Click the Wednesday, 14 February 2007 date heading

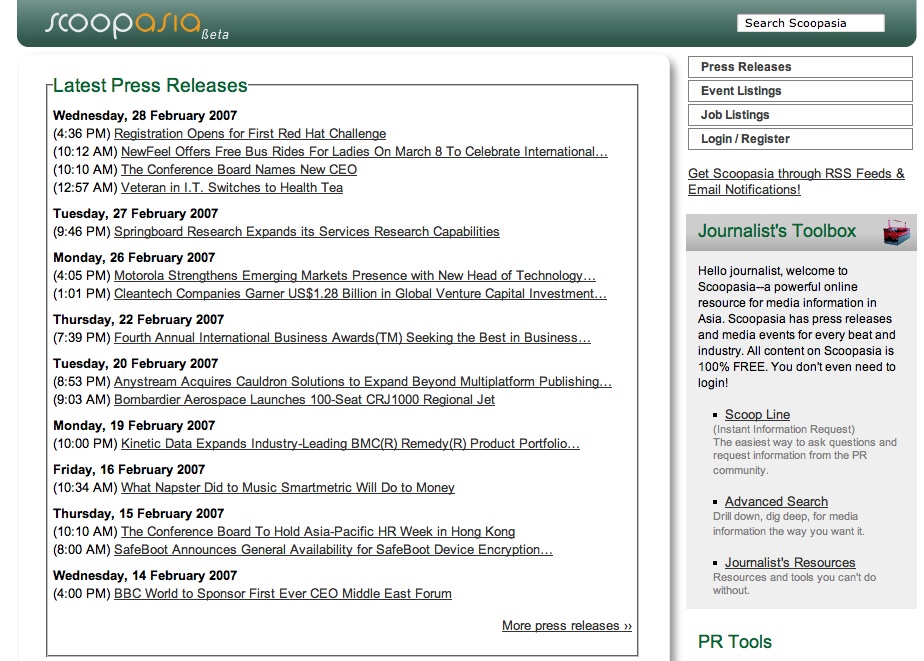145,576
